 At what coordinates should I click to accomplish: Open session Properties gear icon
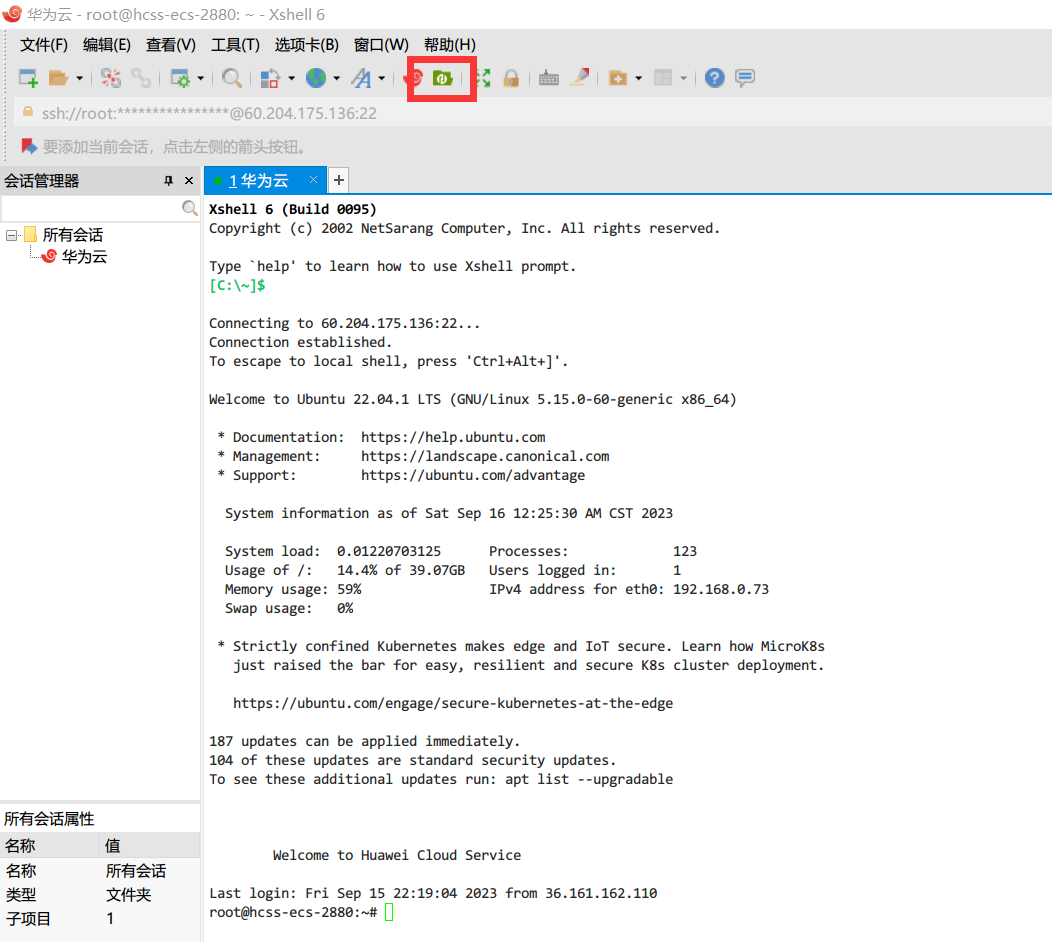click(180, 78)
